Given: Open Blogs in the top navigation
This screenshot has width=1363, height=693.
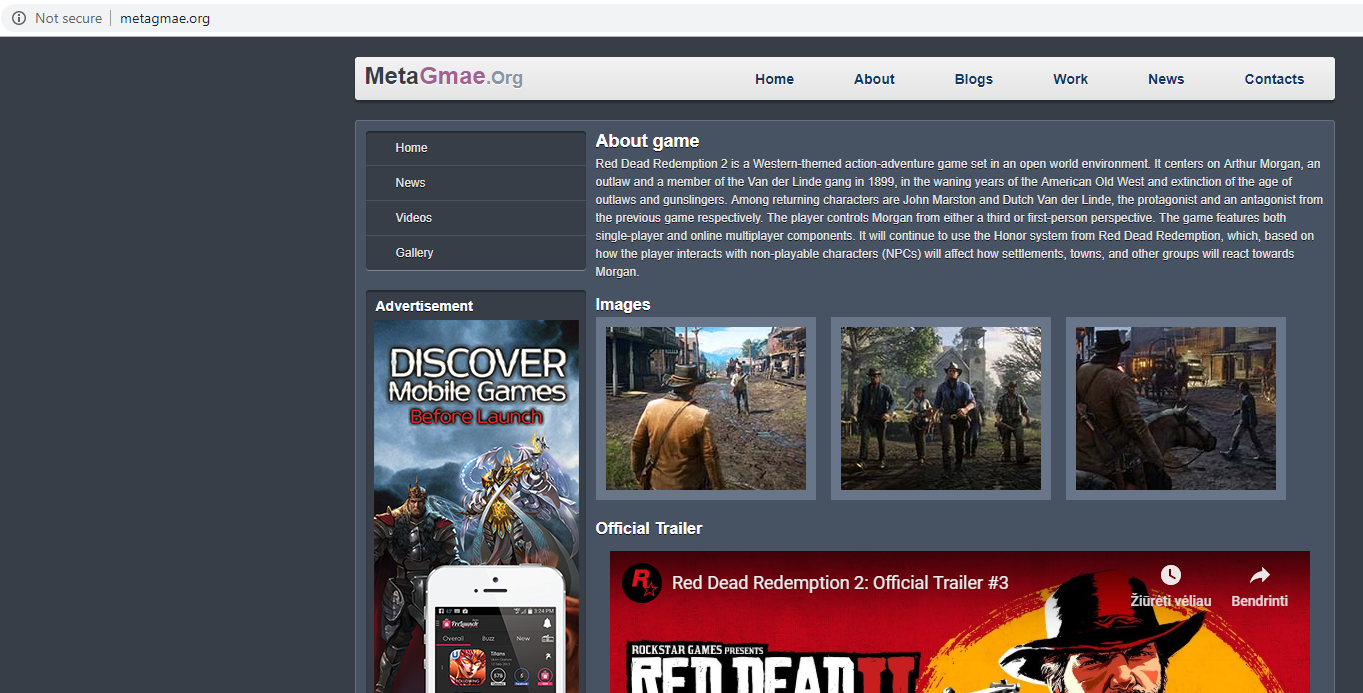Looking at the screenshot, I should click(974, 79).
